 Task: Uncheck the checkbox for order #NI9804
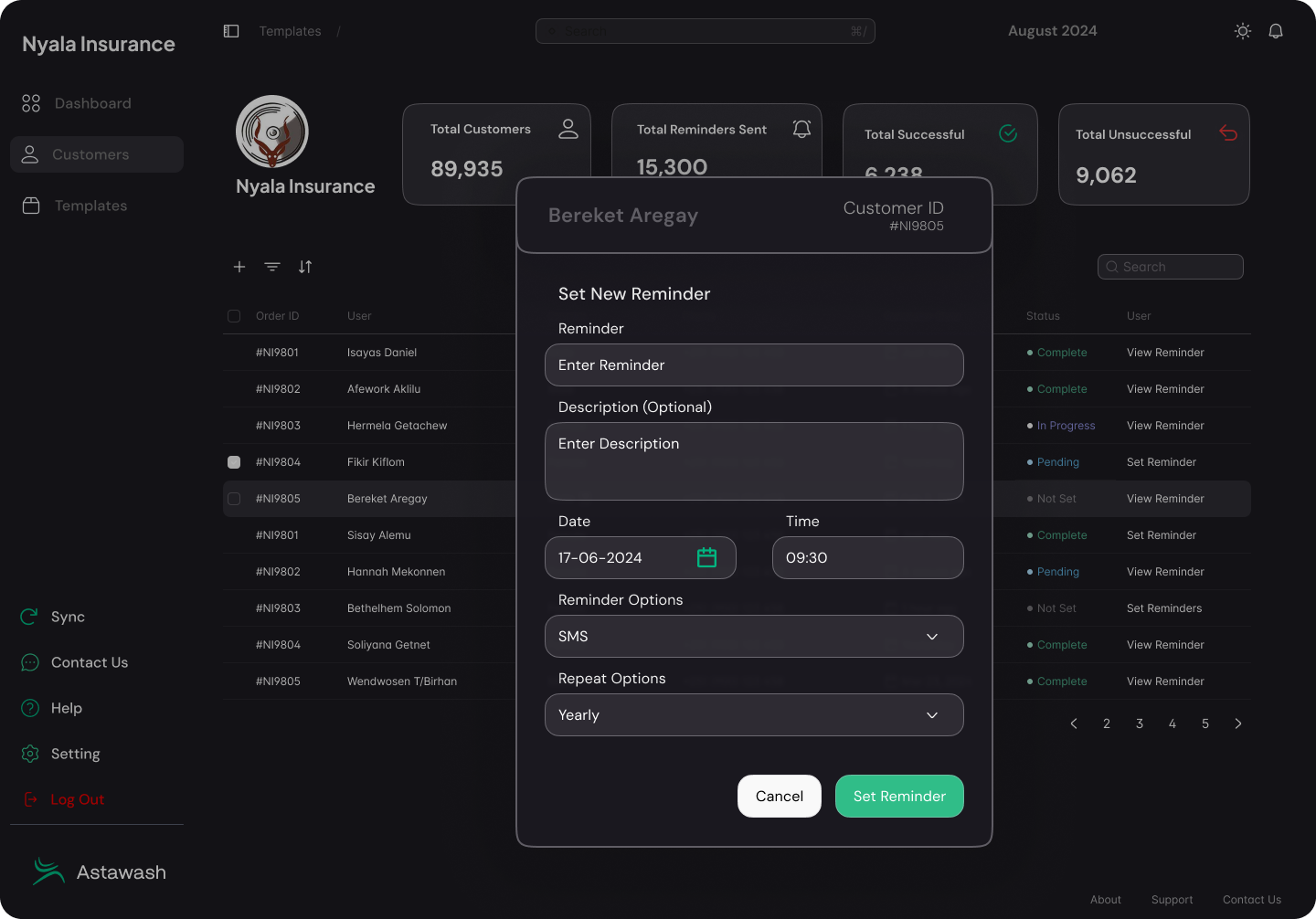234,462
